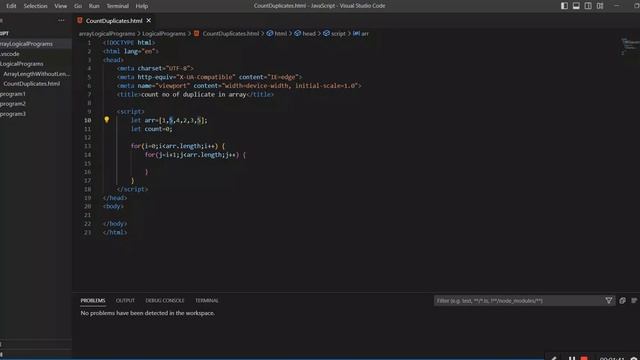Click line number 10 in gutter
This screenshot has width=640, height=360.
point(88,120)
